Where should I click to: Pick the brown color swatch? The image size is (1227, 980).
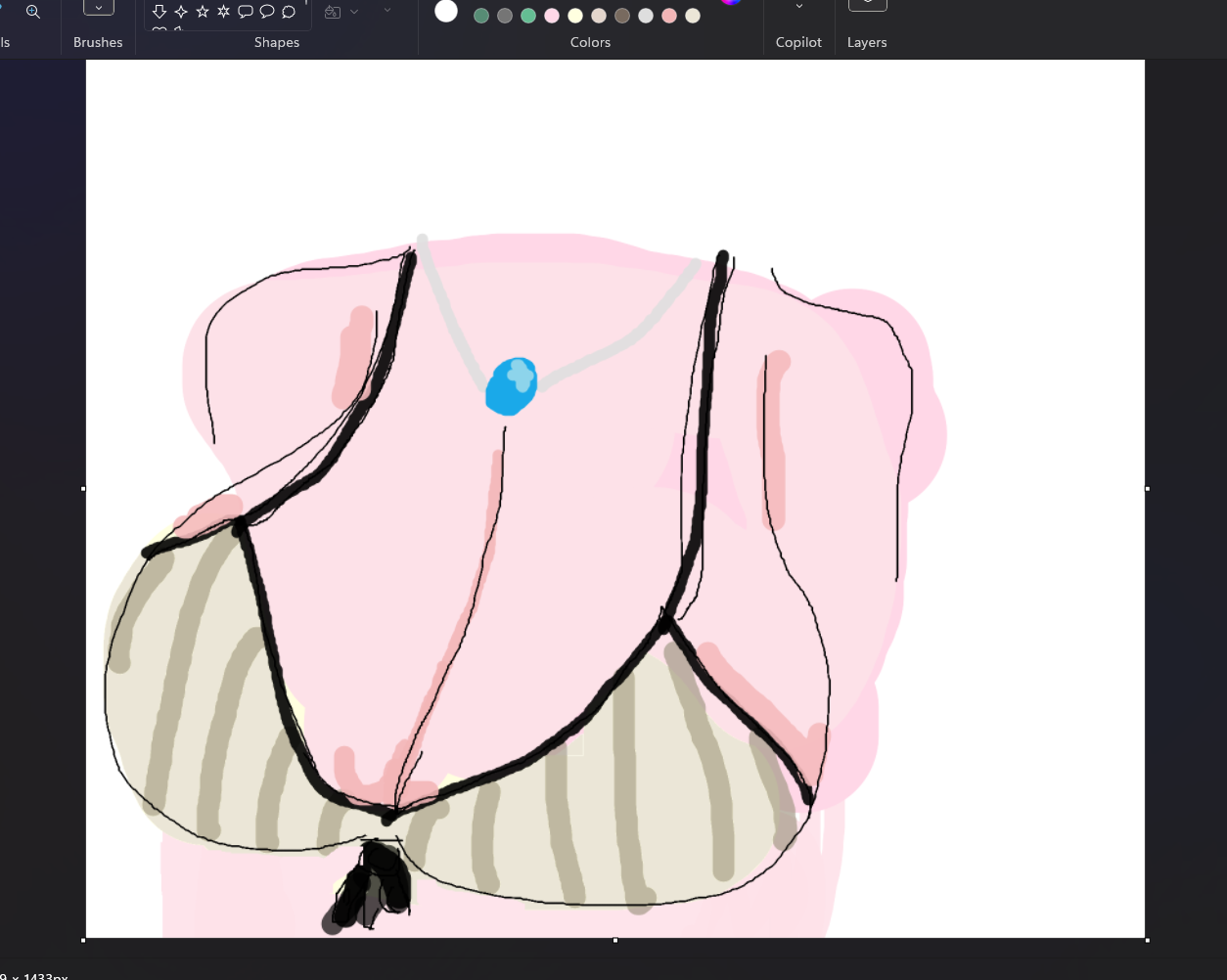(x=622, y=16)
